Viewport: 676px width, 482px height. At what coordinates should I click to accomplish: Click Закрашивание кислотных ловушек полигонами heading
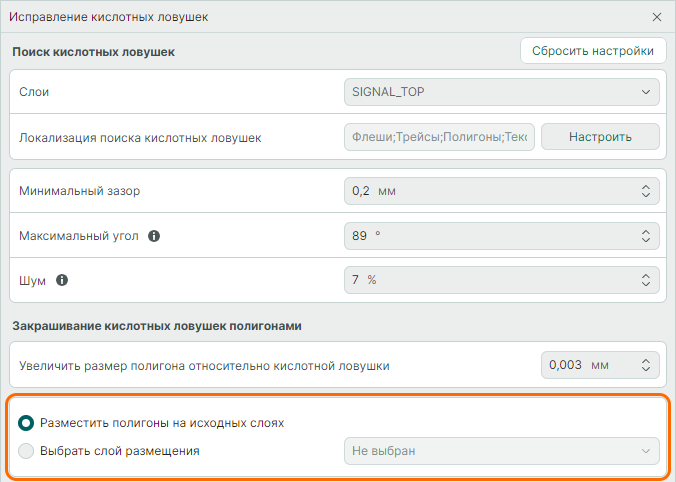[157, 326]
